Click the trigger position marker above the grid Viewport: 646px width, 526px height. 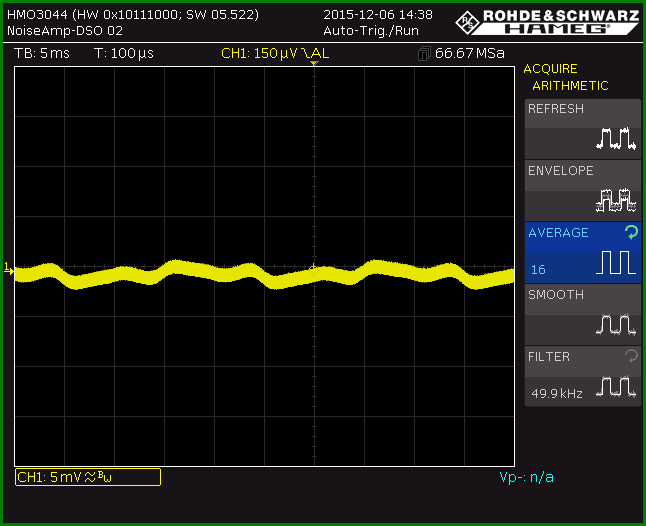[x=314, y=63]
